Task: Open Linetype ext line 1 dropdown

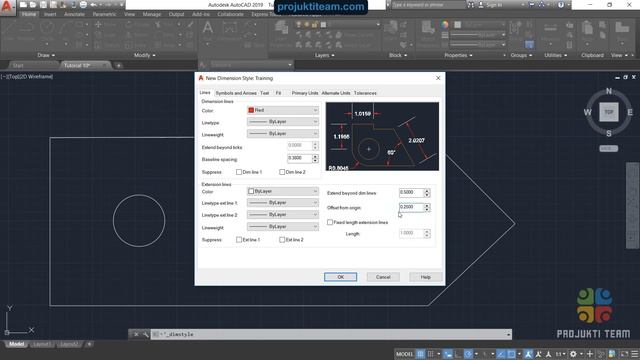Action: [x=282, y=202]
